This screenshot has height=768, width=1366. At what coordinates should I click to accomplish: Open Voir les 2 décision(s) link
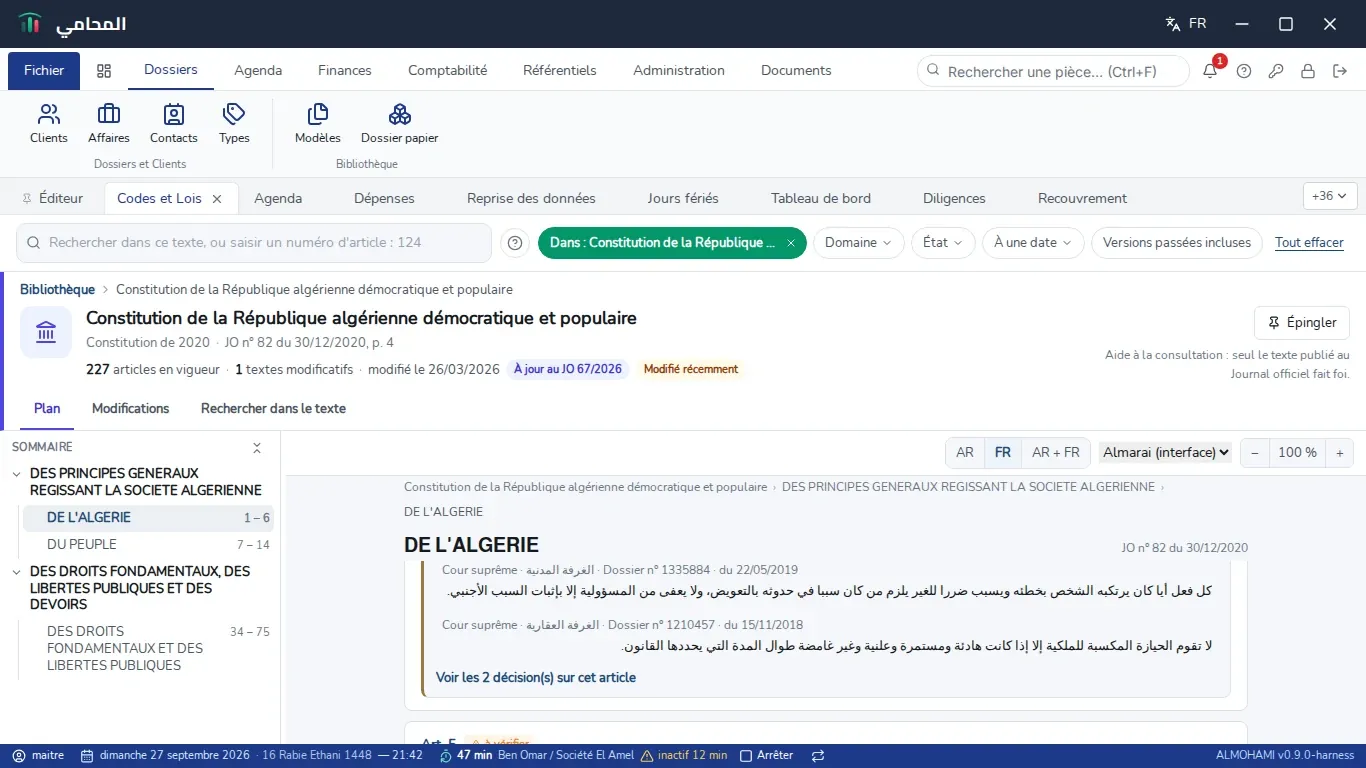[x=536, y=678]
